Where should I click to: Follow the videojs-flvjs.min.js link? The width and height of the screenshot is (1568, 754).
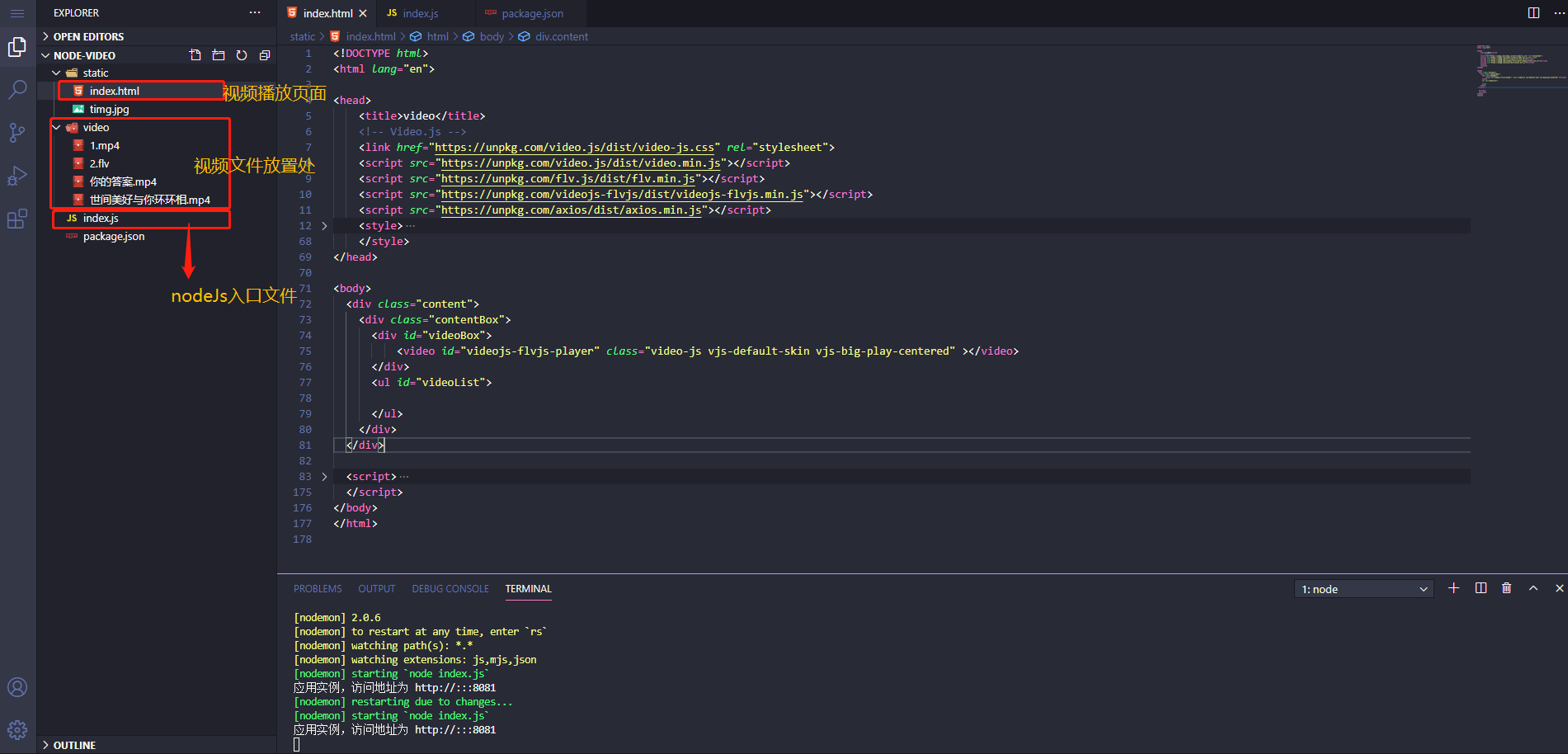tap(623, 194)
